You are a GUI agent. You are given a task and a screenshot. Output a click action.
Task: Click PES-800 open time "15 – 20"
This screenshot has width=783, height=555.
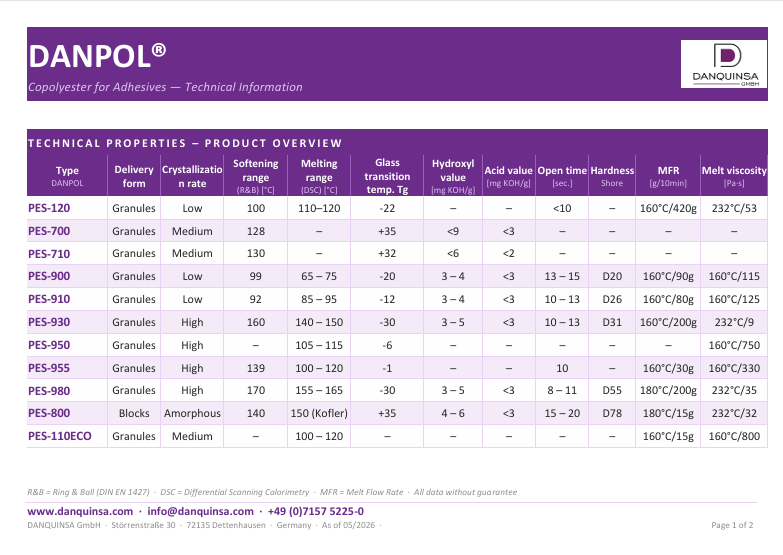pyautogui.click(x=562, y=413)
